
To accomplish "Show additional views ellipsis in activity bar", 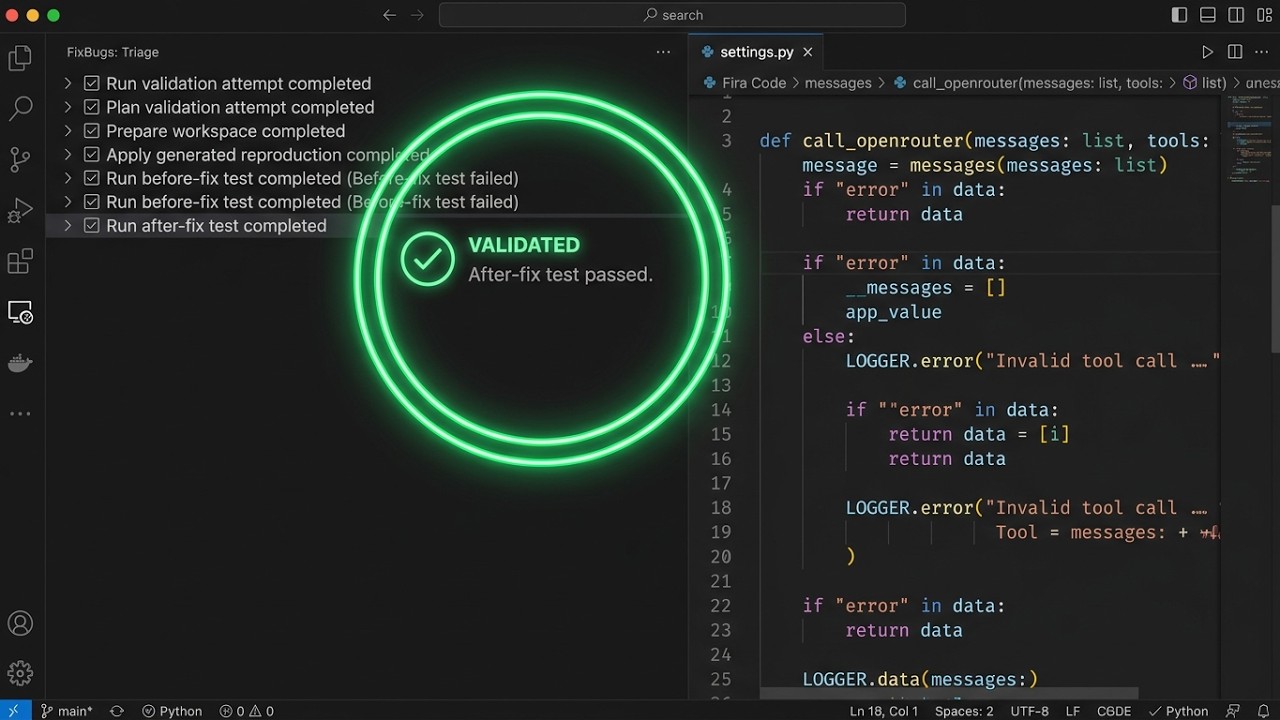I will [x=20, y=413].
